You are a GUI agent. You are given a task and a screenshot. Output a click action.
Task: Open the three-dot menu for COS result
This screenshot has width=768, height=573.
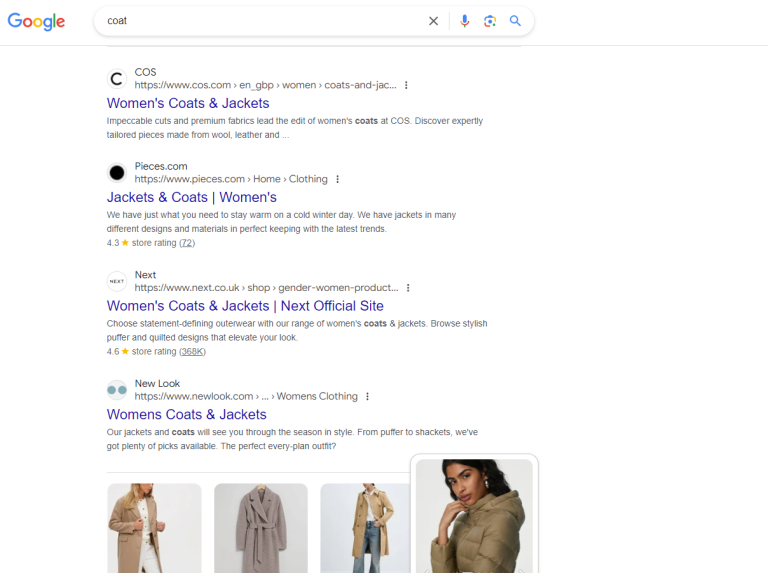pyautogui.click(x=406, y=85)
